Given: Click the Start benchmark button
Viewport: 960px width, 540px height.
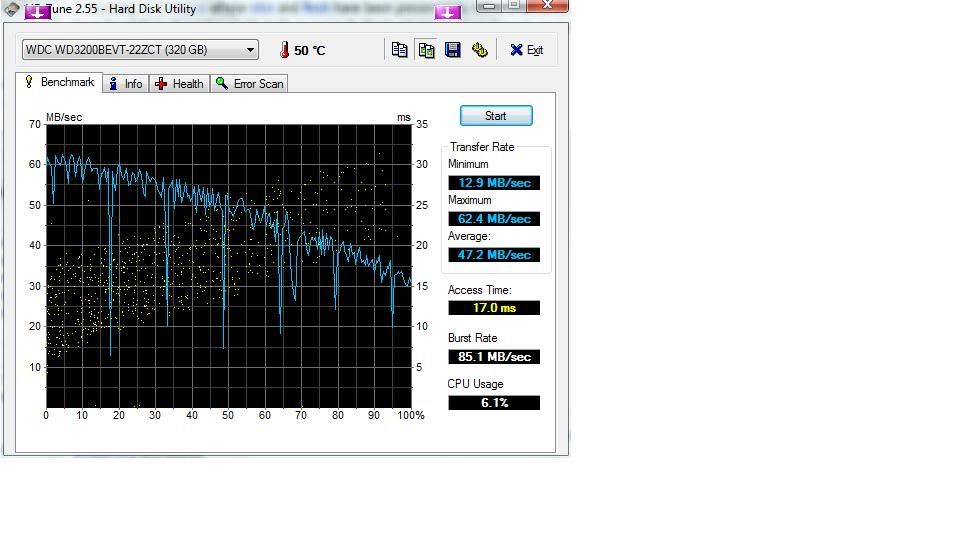Looking at the screenshot, I should pyautogui.click(x=496, y=116).
